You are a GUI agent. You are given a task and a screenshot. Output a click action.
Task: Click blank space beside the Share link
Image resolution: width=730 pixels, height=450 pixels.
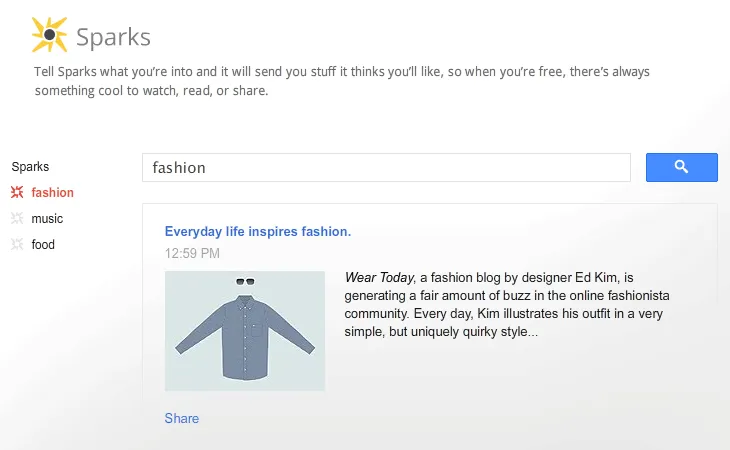pos(450,418)
